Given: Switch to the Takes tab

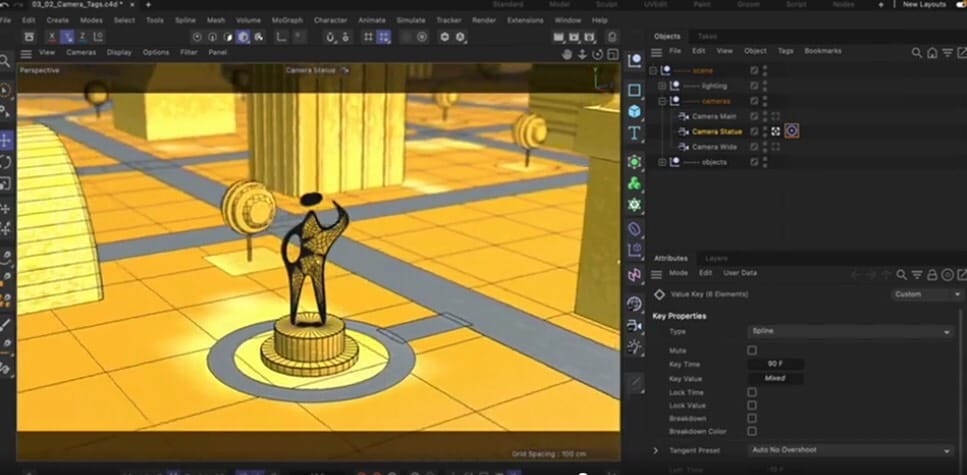Looking at the screenshot, I should point(707,36).
